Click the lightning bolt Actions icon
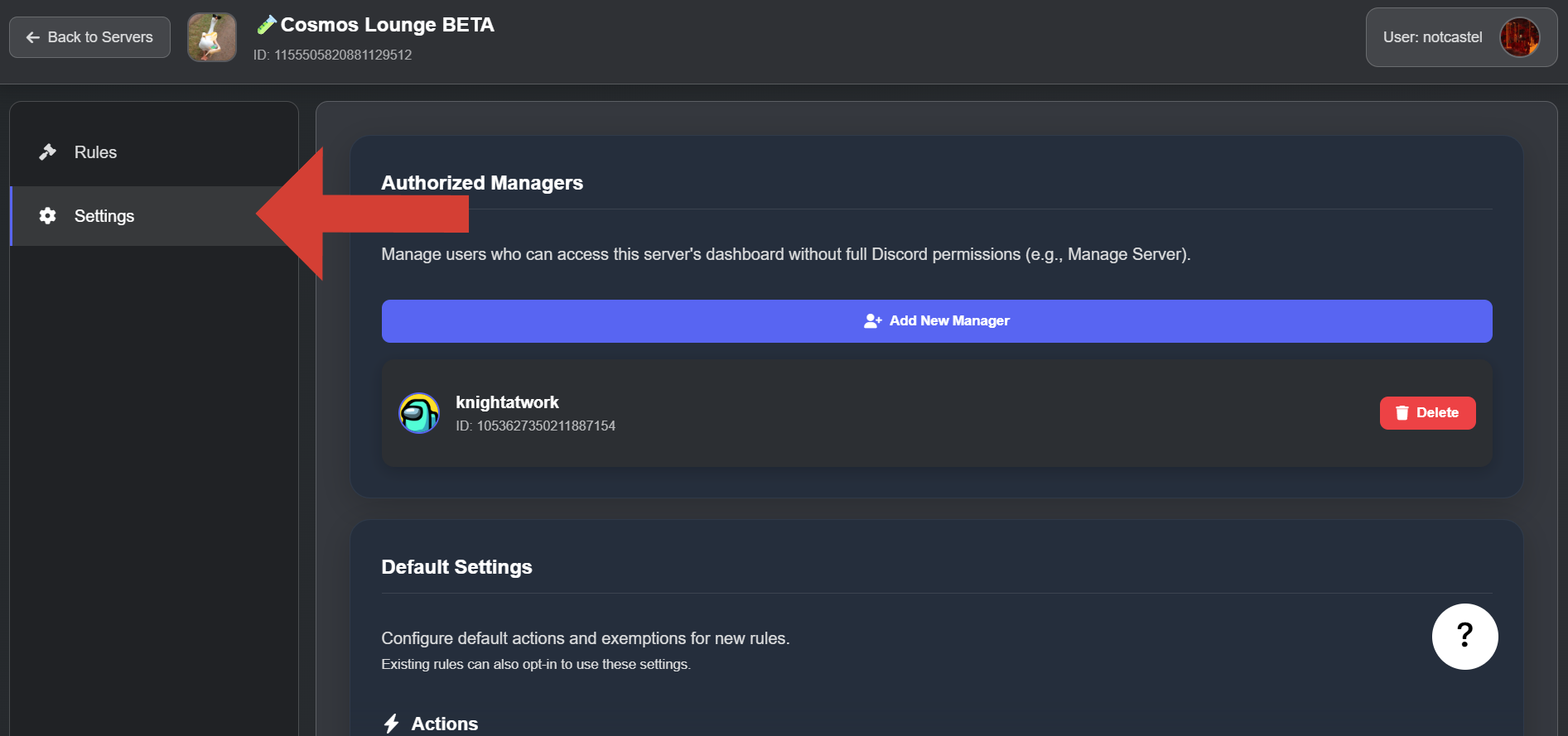 pos(392,724)
